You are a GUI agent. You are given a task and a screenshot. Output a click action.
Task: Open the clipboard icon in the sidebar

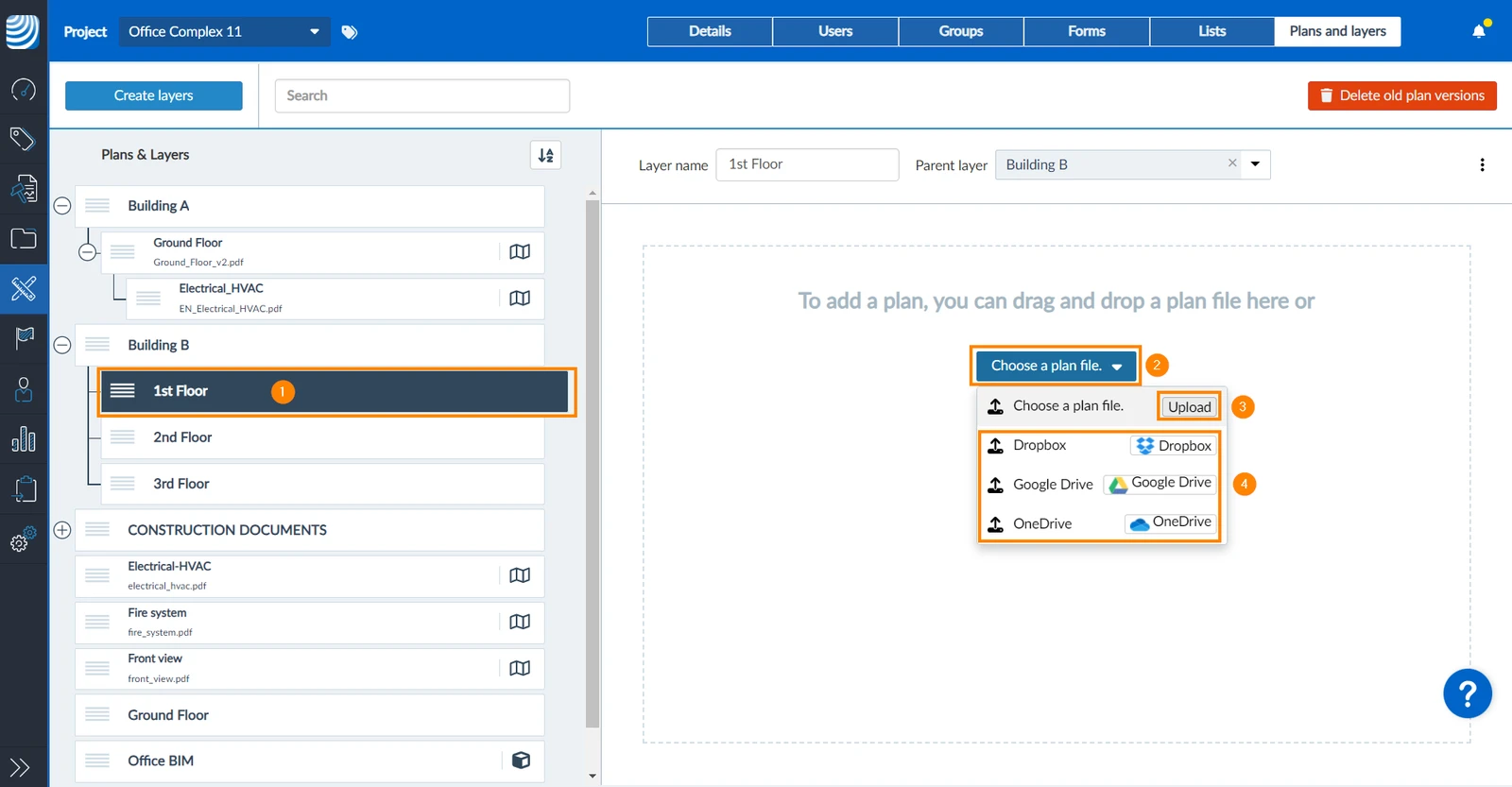(x=24, y=489)
